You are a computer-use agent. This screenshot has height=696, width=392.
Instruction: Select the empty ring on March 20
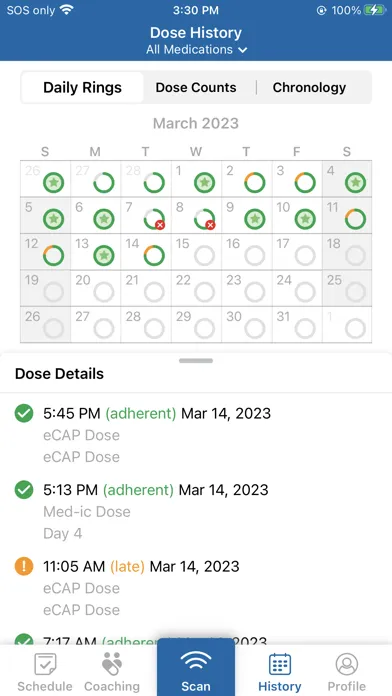point(104,292)
